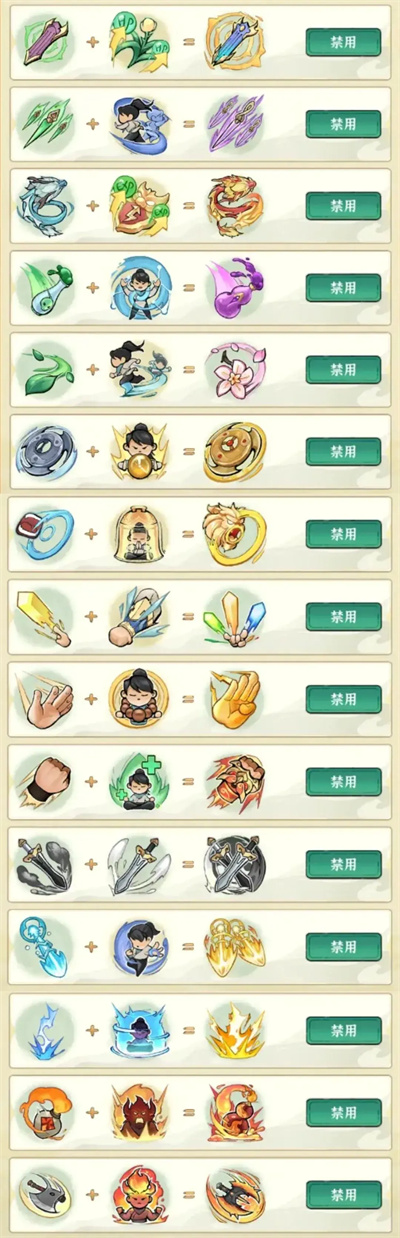Viewport: 400px width, 1238px height.
Task: Disable the golden palm combination
Action: 343,698
